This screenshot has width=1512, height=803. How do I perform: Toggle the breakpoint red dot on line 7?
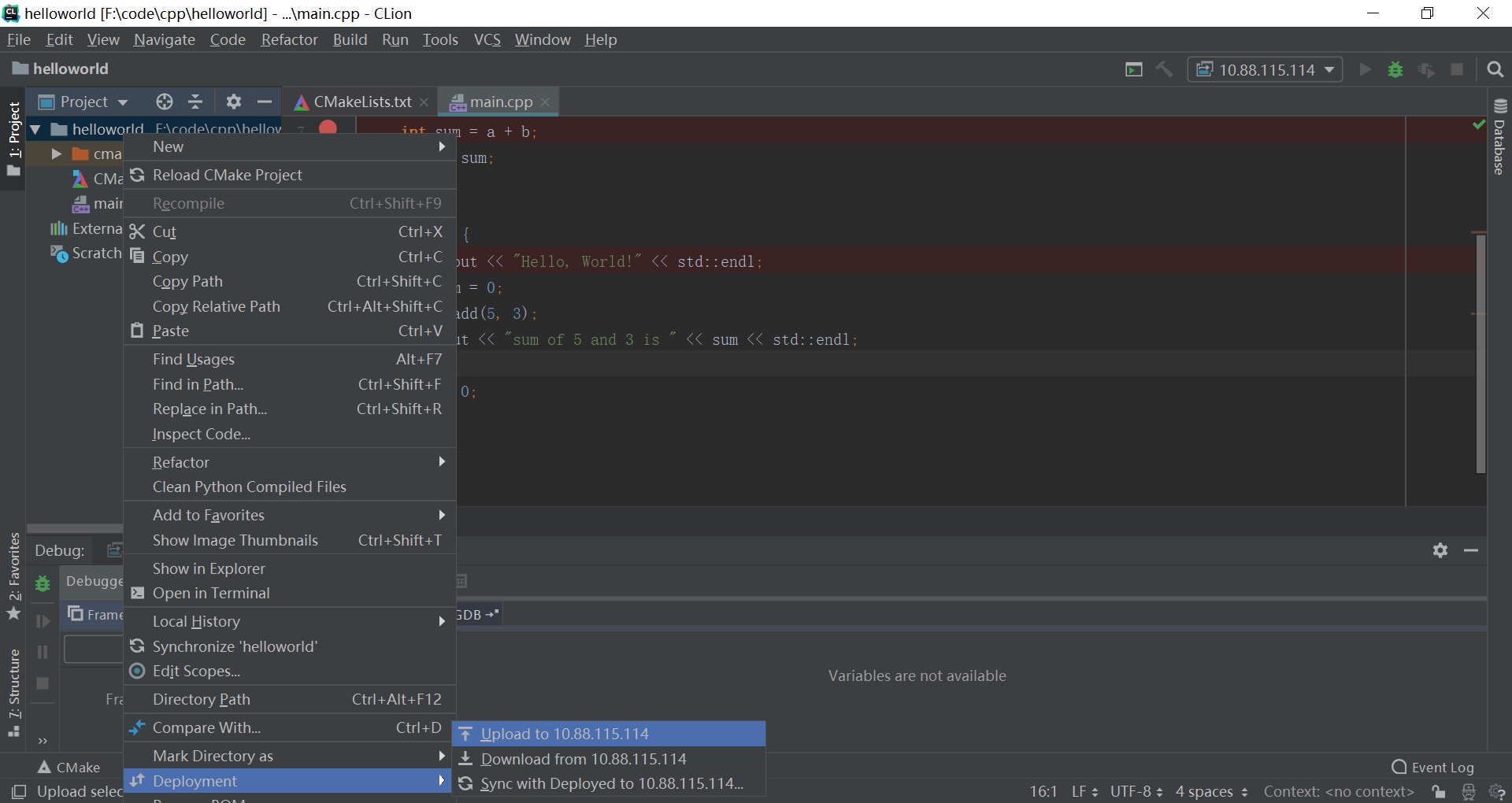pos(328,128)
